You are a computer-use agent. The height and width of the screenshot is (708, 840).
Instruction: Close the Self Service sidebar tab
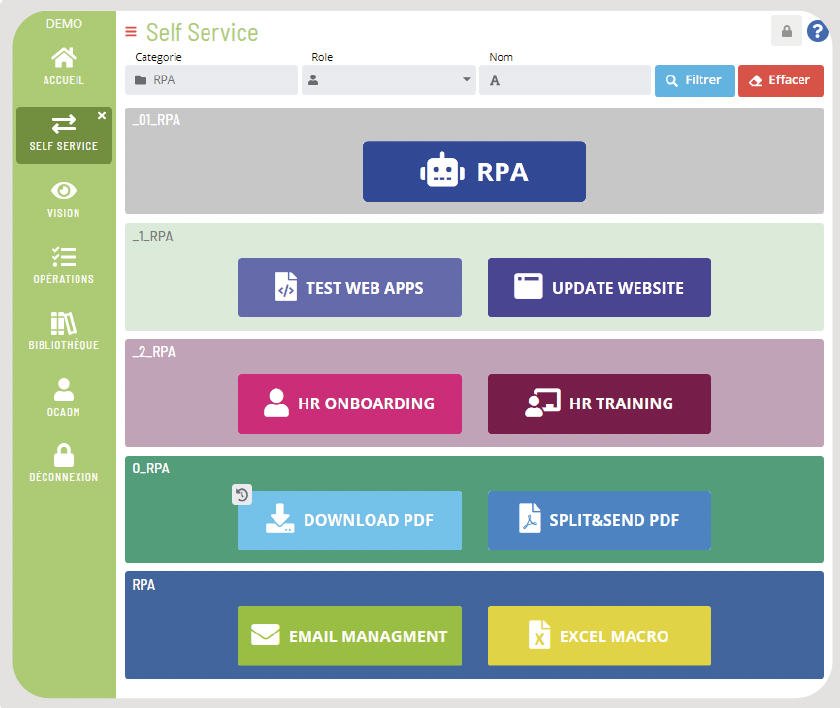102,115
